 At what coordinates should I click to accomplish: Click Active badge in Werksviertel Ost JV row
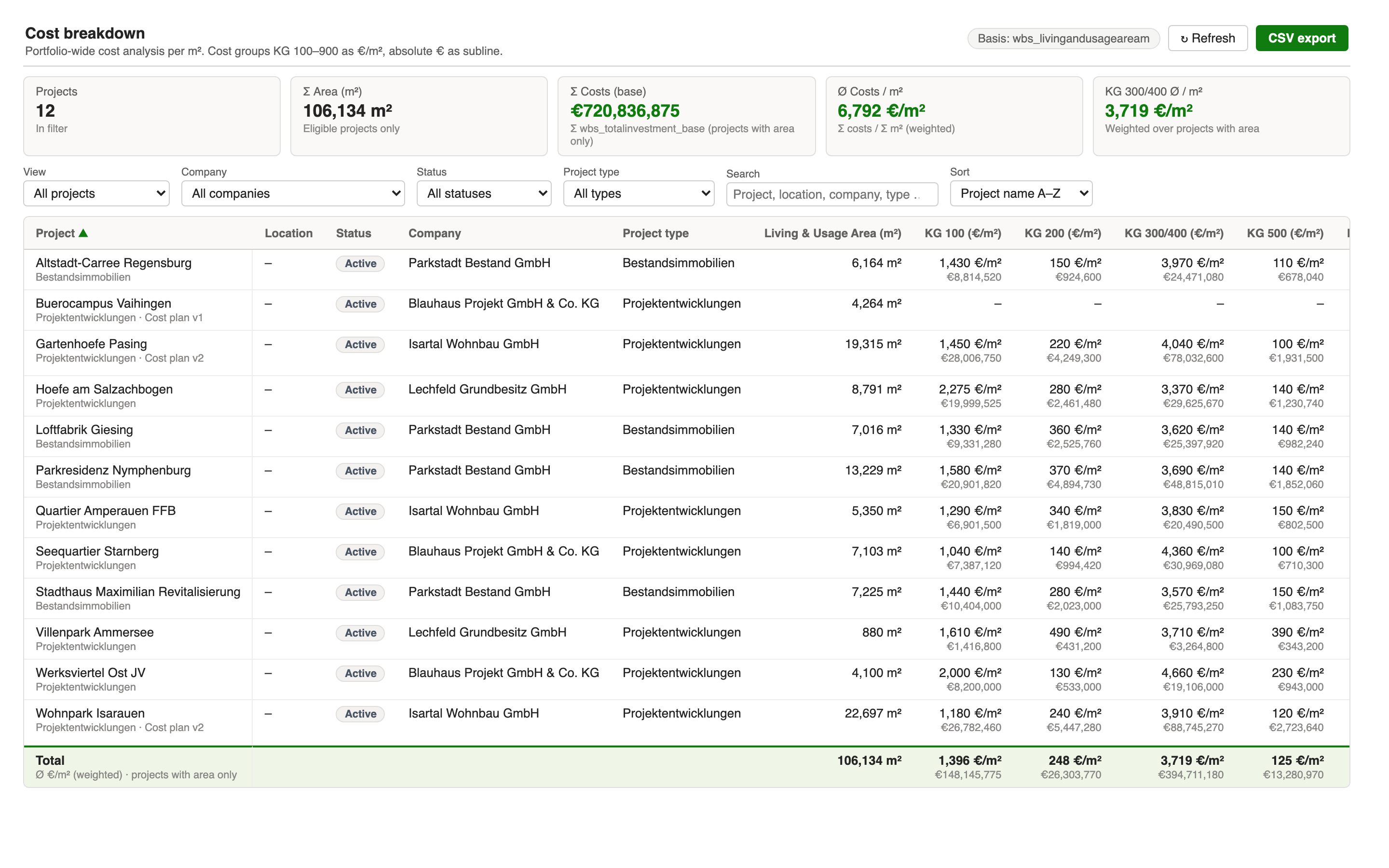360,673
